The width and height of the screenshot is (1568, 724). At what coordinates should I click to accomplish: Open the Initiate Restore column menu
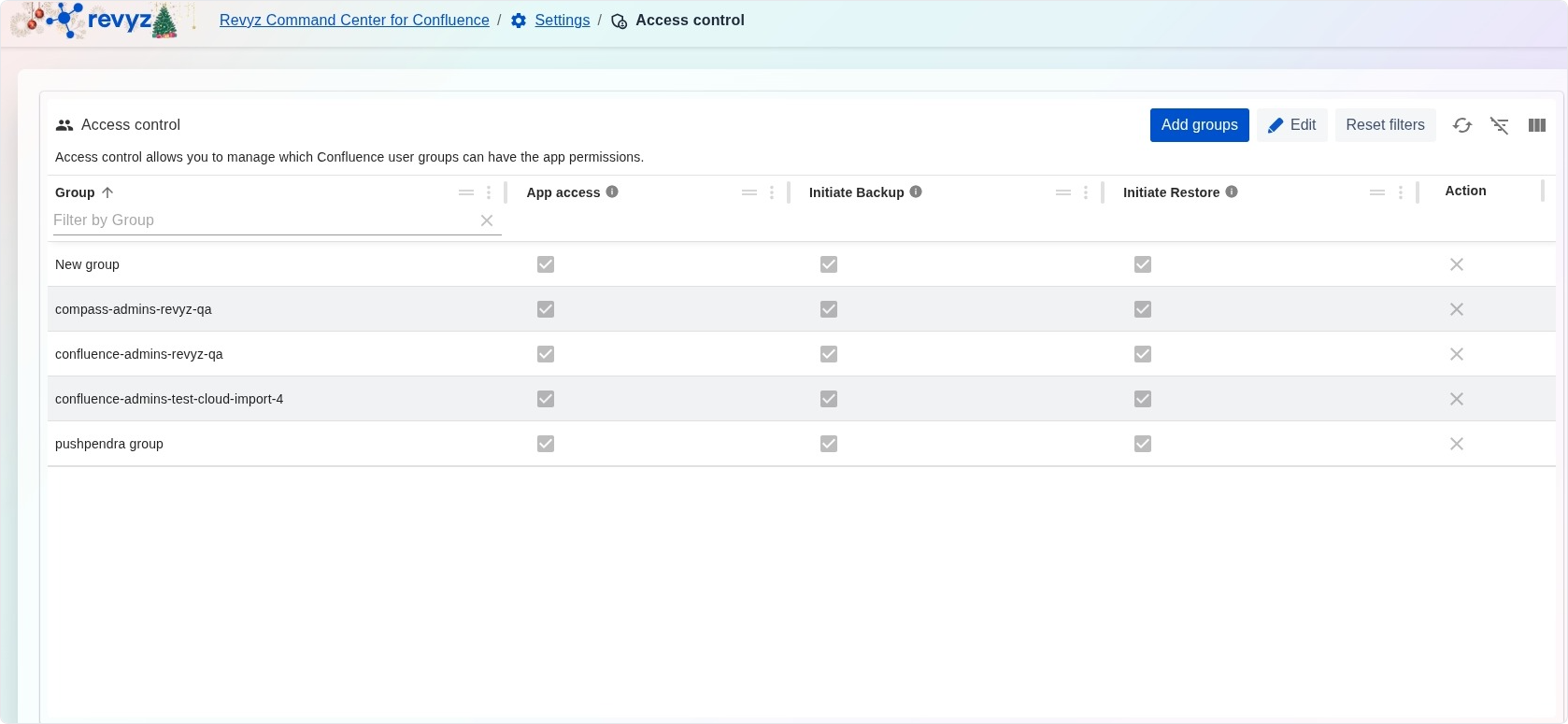pos(1400,192)
